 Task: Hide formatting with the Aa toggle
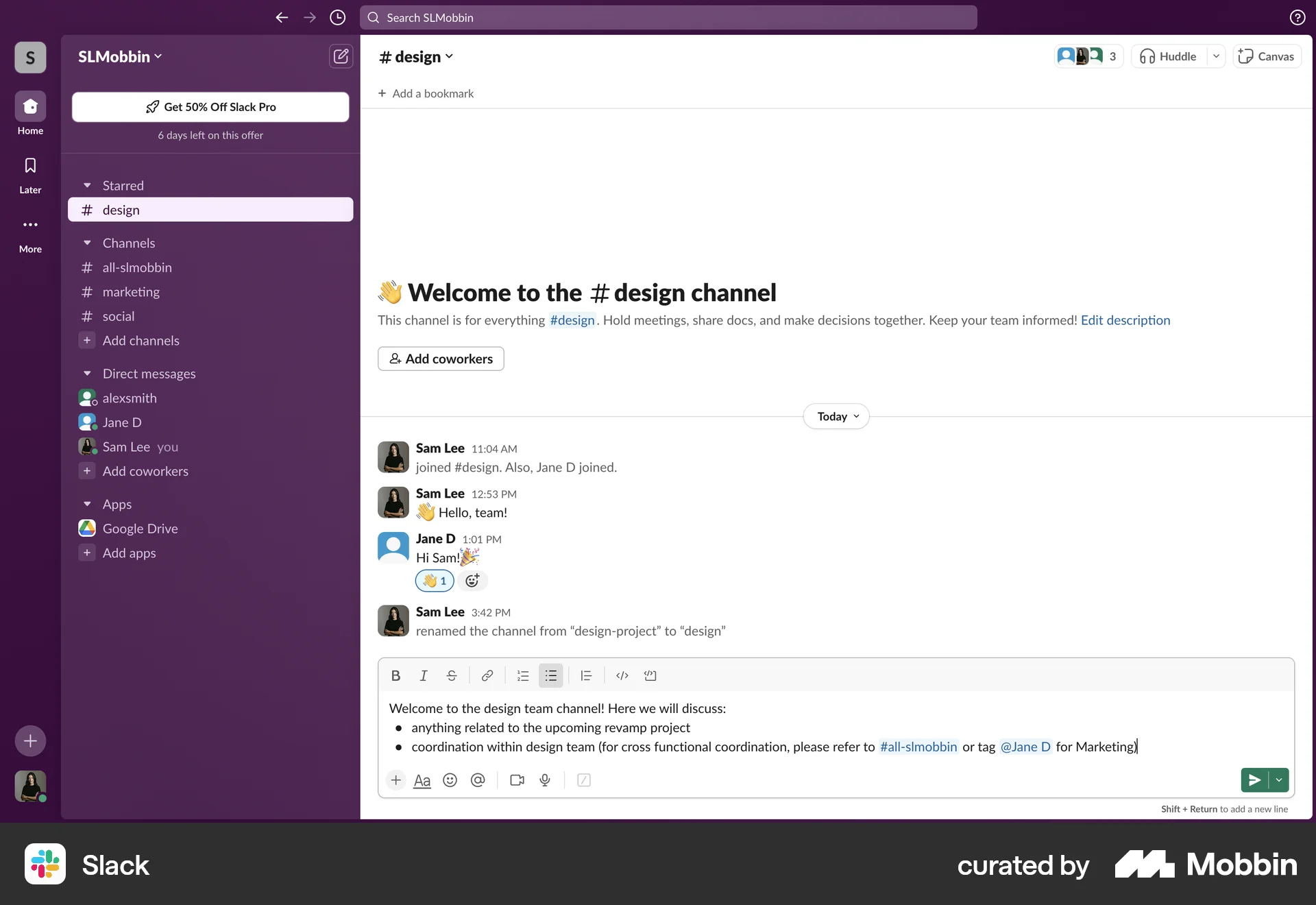(422, 780)
